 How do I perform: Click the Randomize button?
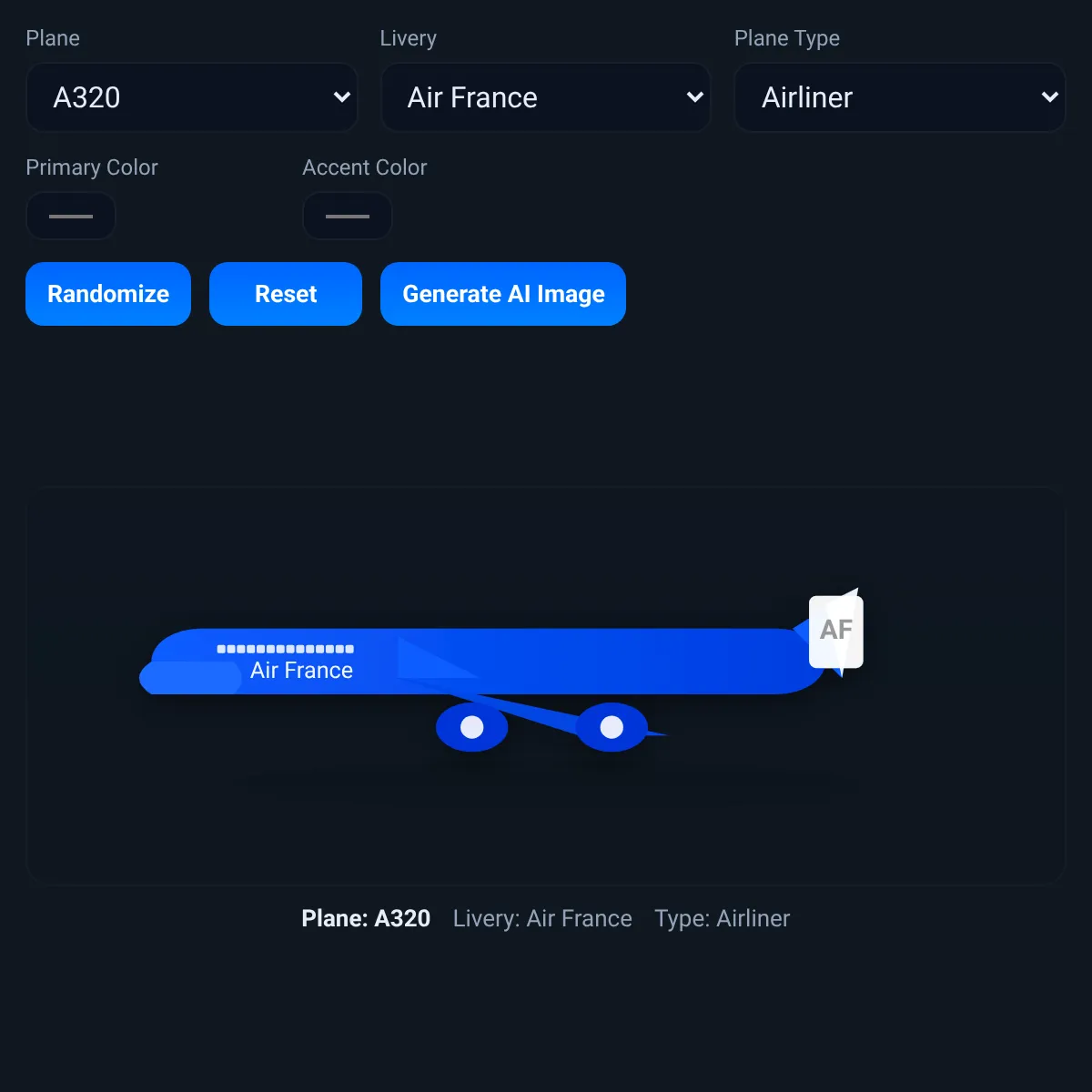tap(108, 294)
